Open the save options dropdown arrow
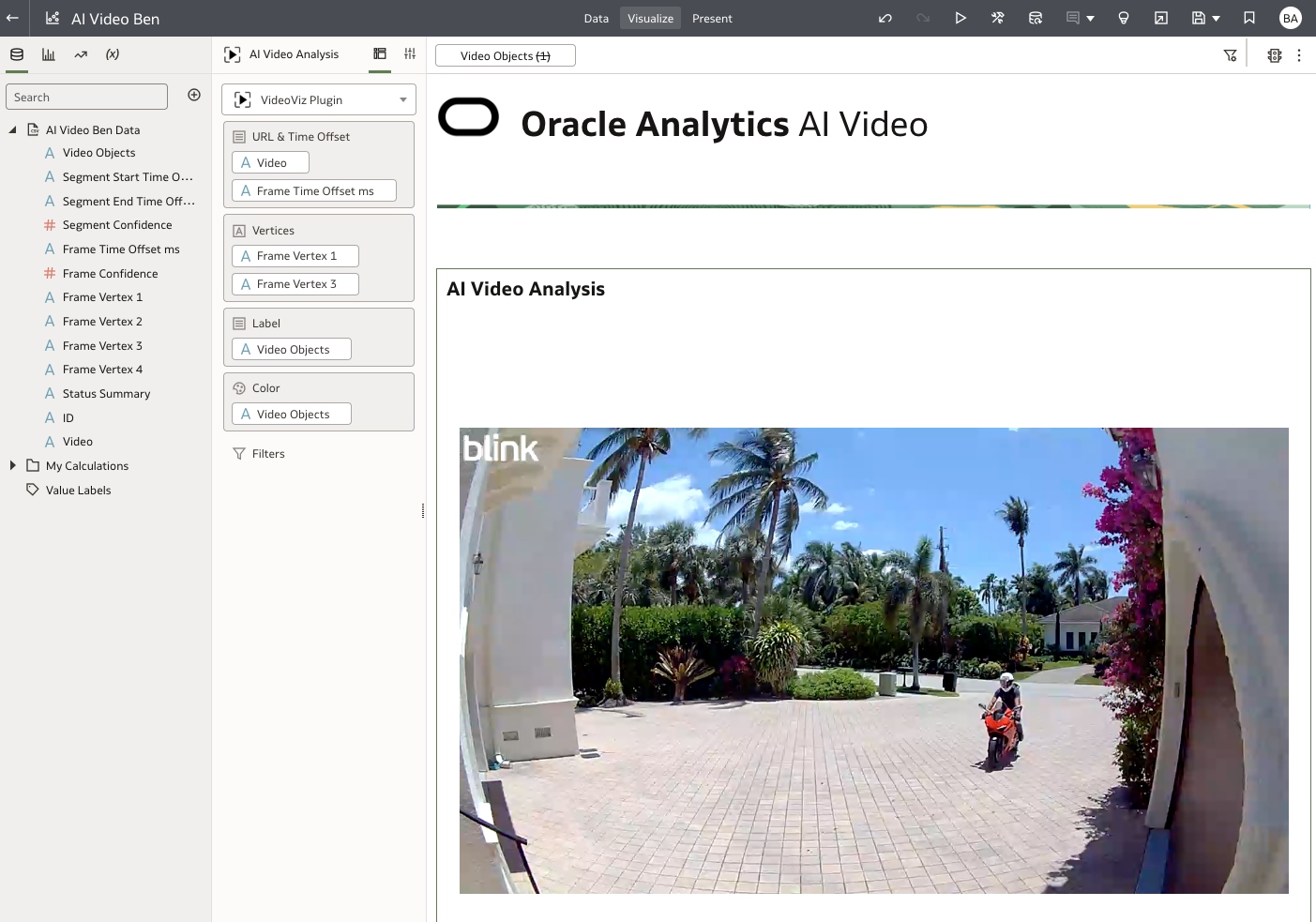1316x922 pixels. point(1216,19)
